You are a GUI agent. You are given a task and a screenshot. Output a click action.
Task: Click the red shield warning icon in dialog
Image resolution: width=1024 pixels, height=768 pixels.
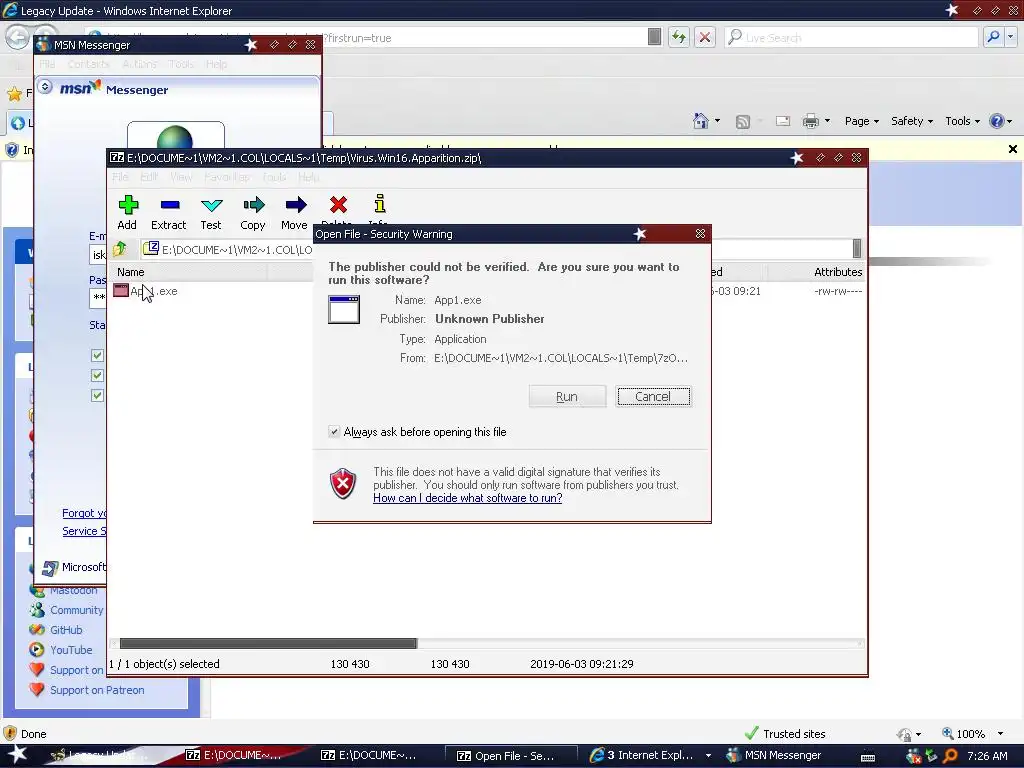(x=343, y=484)
